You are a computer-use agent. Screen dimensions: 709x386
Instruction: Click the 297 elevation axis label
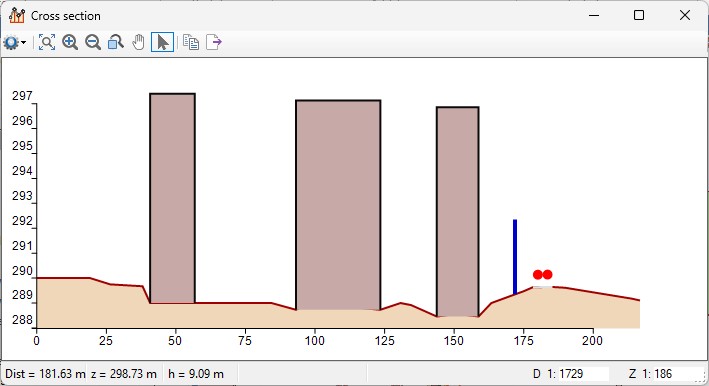click(x=22, y=96)
